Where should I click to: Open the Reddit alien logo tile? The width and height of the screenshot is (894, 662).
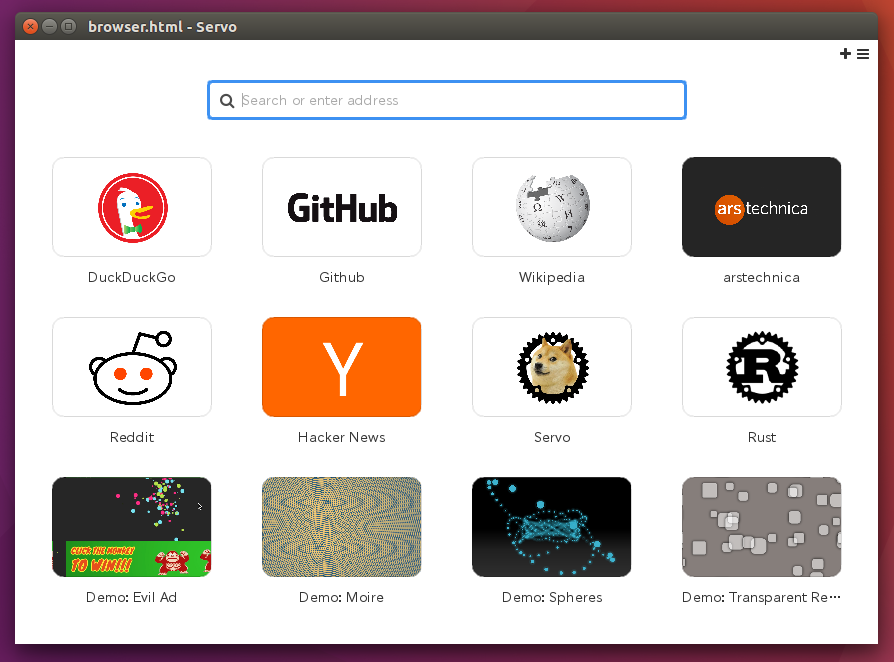pos(132,367)
